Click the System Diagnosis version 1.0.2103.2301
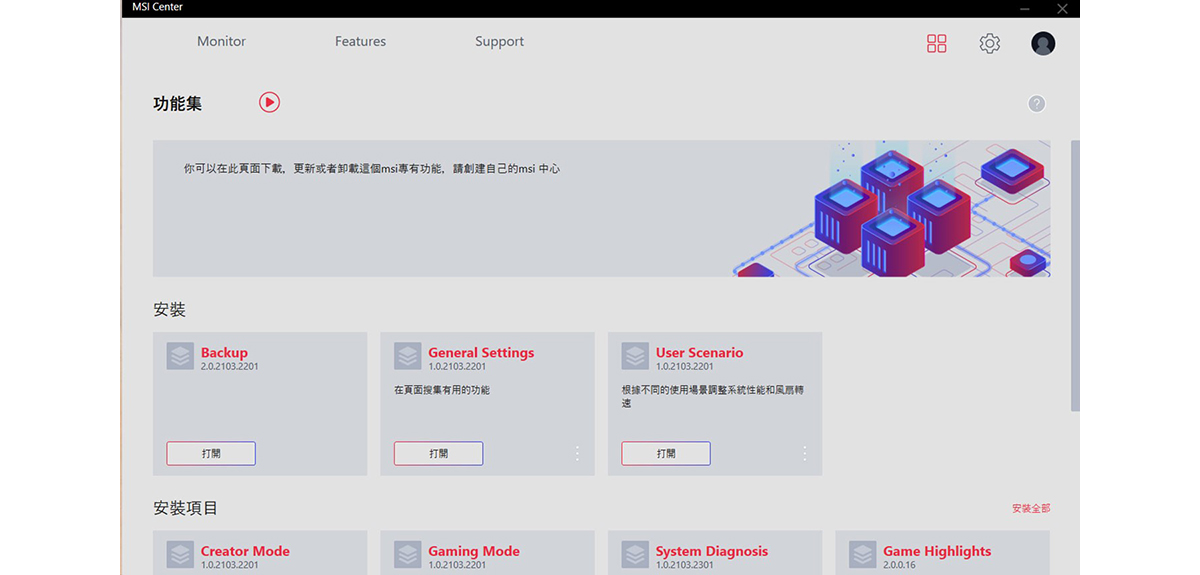 point(685,565)
